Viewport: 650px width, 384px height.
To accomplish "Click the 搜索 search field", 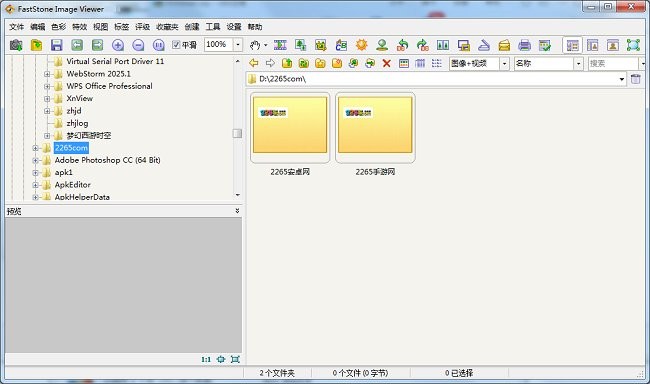I will [x=613, y=63].
